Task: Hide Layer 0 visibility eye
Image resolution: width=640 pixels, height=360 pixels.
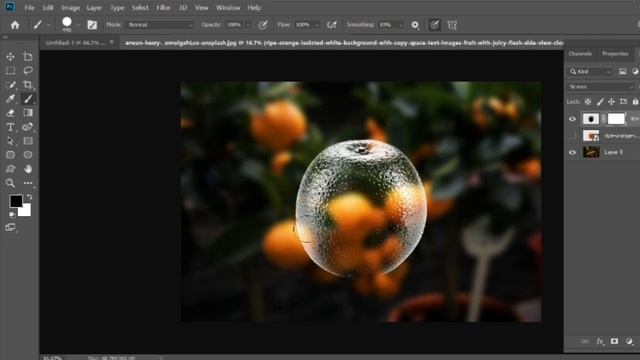Action: coord(572,152)
